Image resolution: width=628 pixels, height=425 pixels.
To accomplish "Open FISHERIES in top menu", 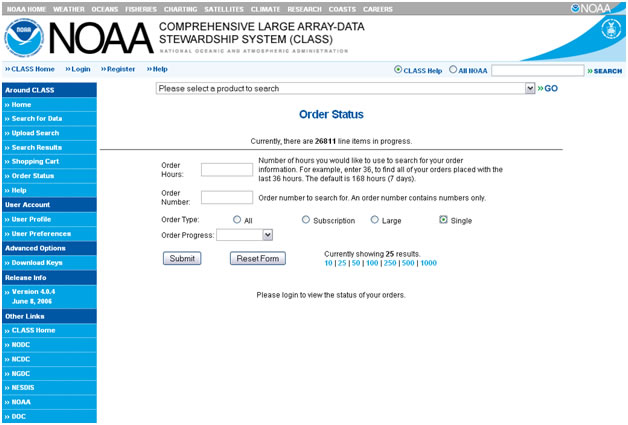I will pyautogui.click(x=141, y=9).
